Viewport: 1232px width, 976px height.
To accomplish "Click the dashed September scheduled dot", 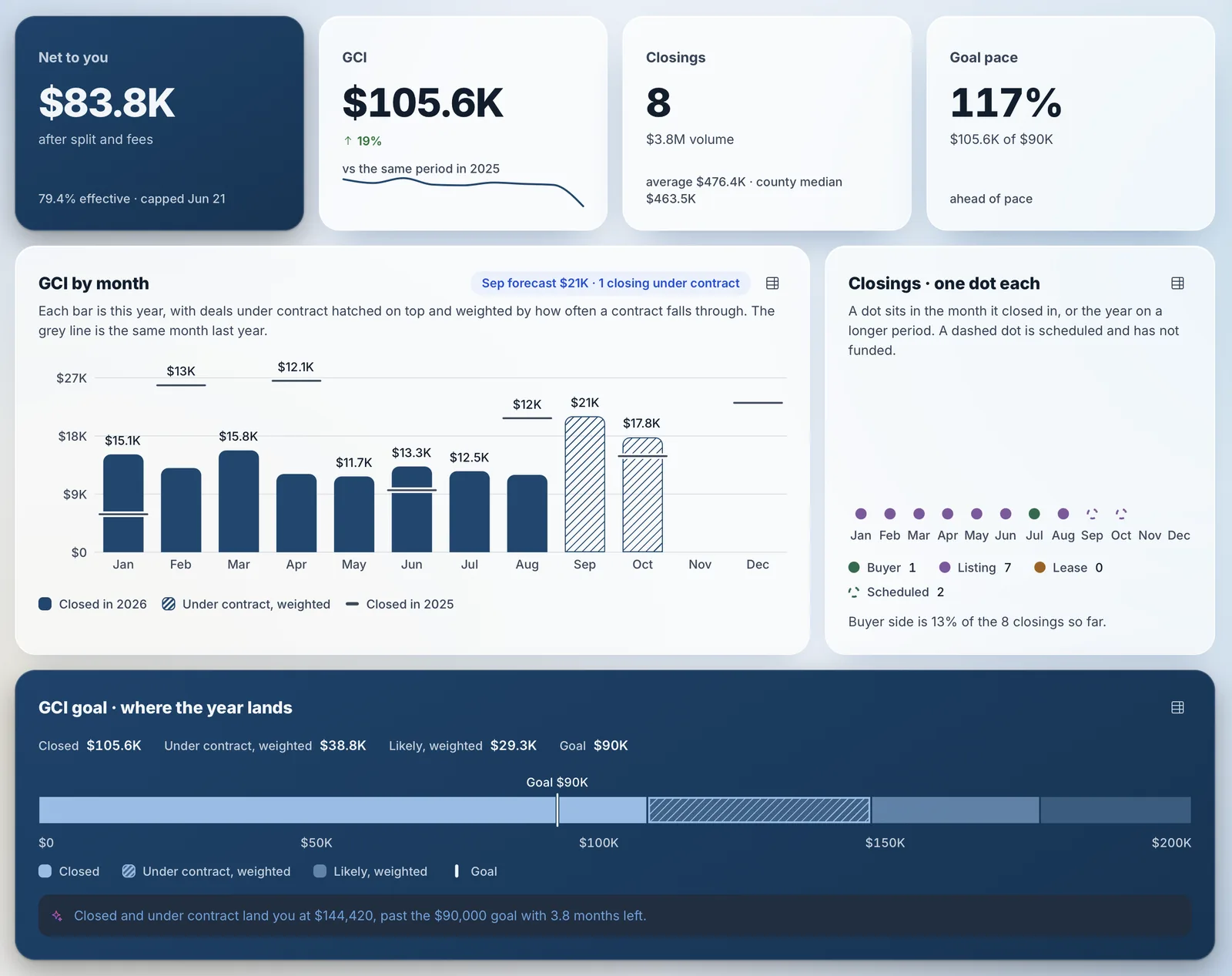I will 1092,514.
